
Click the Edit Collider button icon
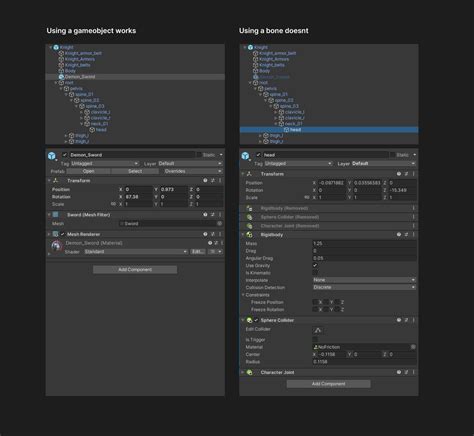coord(318,330)
